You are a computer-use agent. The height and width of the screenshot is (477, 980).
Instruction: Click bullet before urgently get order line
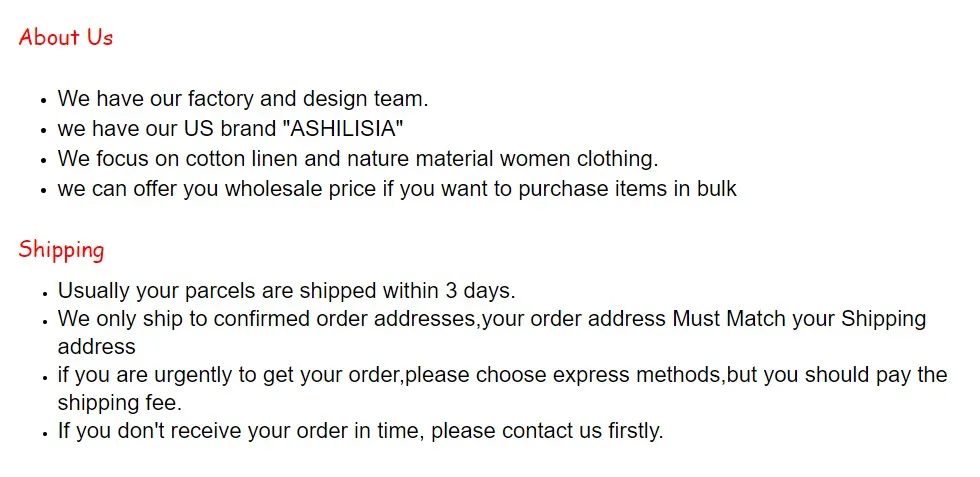[x=44, y=378]
